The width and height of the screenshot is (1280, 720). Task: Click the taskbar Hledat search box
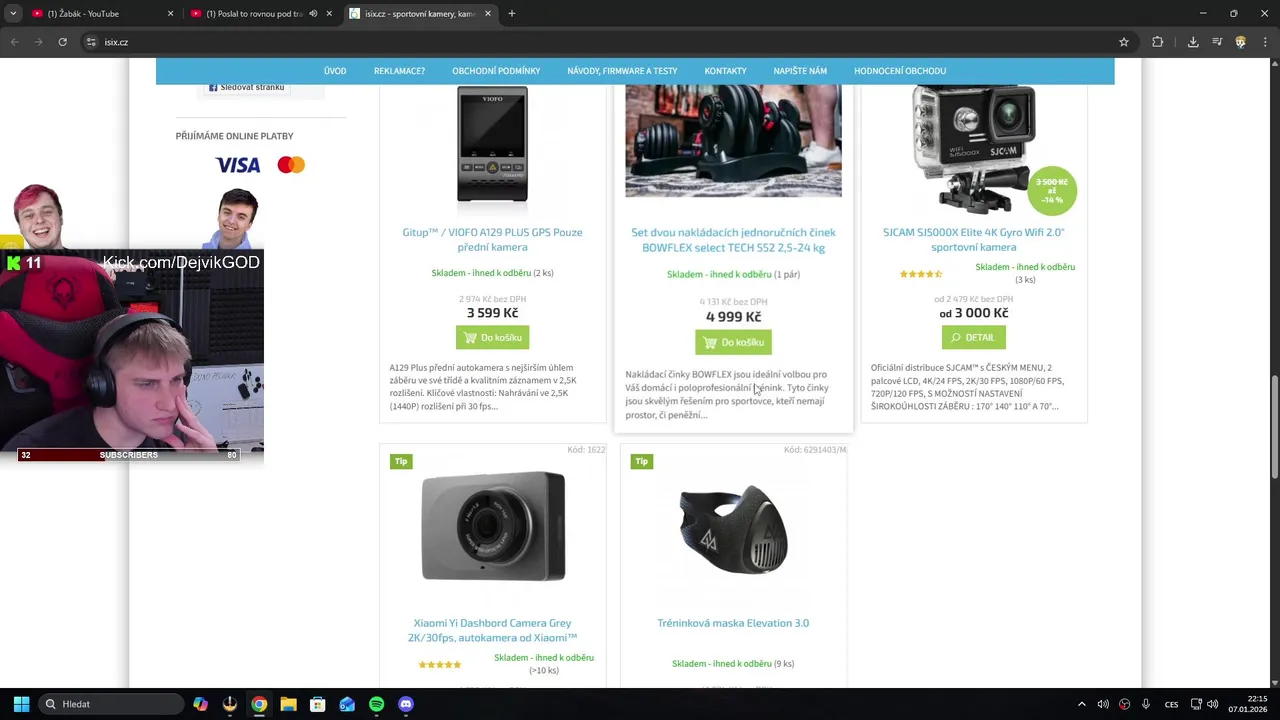pos(112,704)
